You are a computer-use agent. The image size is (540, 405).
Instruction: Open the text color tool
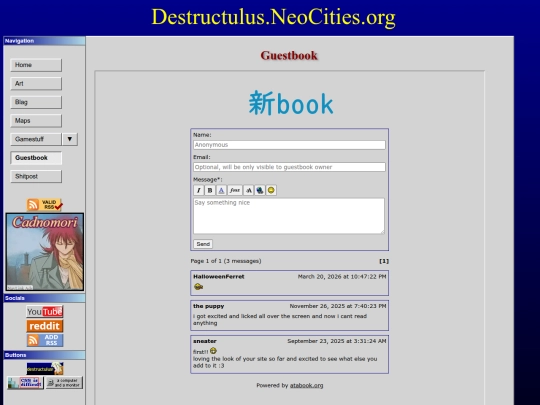221,190
